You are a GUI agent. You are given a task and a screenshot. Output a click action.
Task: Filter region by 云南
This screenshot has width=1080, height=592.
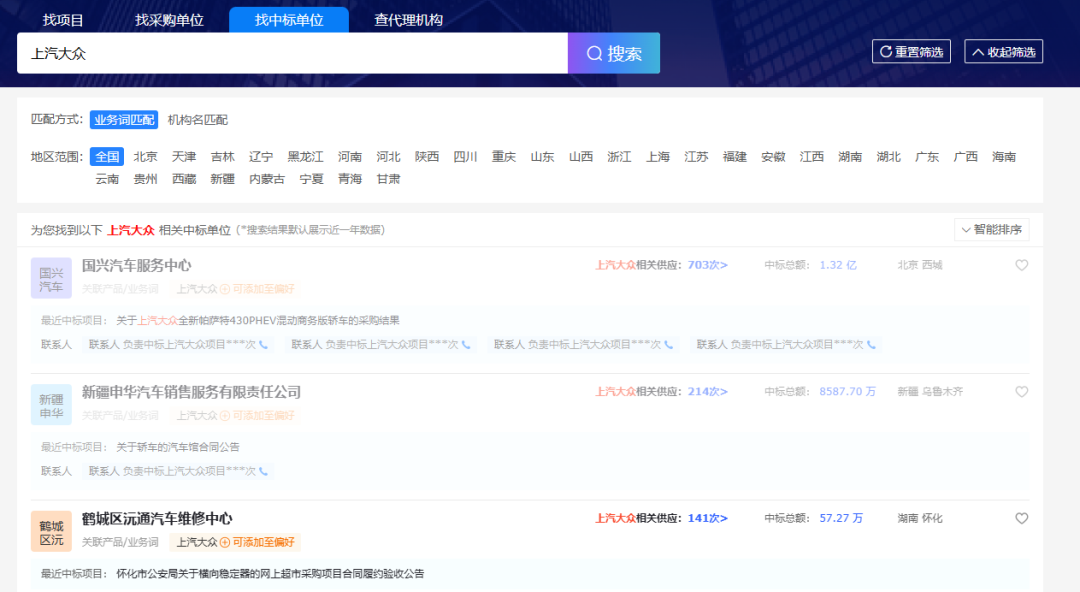tap(107, 179)
